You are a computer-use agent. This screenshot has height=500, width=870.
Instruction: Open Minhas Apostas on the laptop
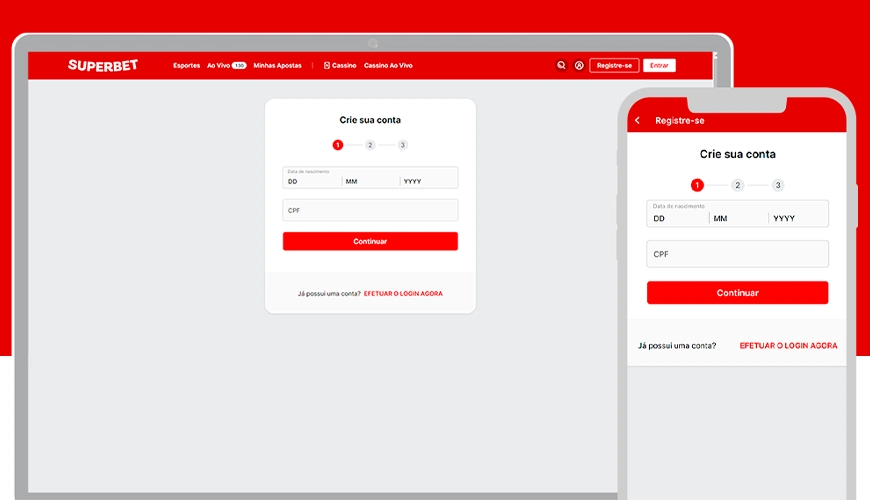point(277,65)
